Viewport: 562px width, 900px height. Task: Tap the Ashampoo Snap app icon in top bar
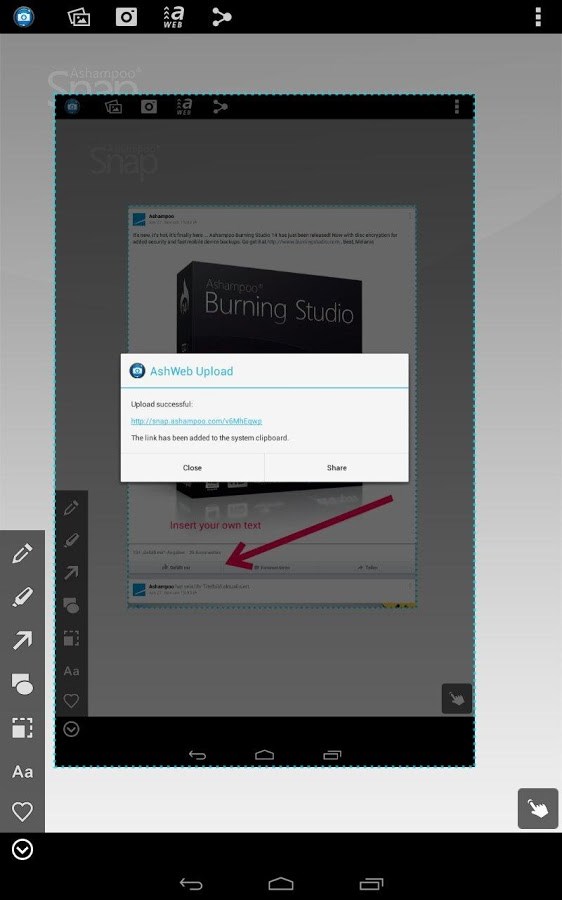(24, 17)
